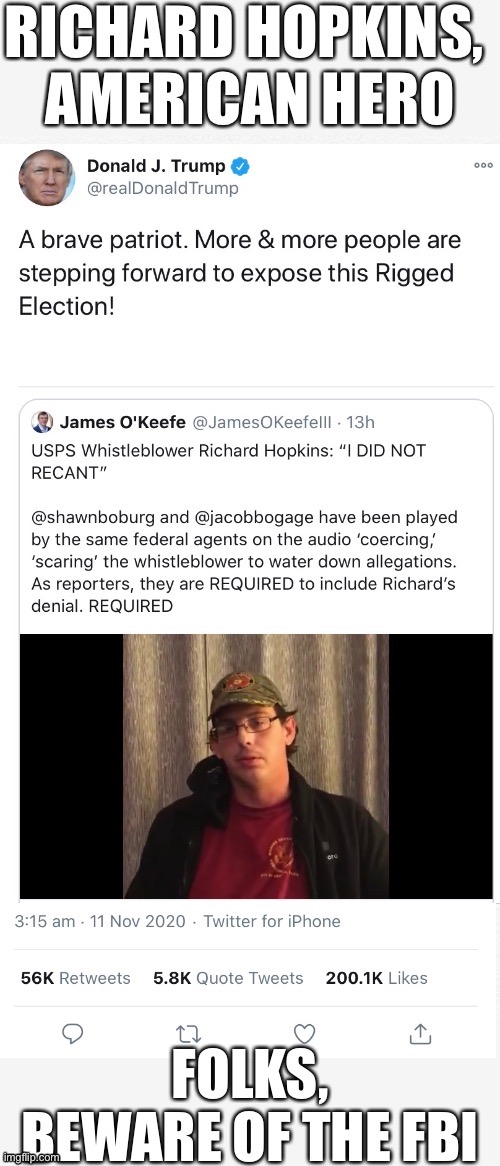Open the tweet's three-dot more options menu
The image size is (500, 1166).
[x=484, y=165]
